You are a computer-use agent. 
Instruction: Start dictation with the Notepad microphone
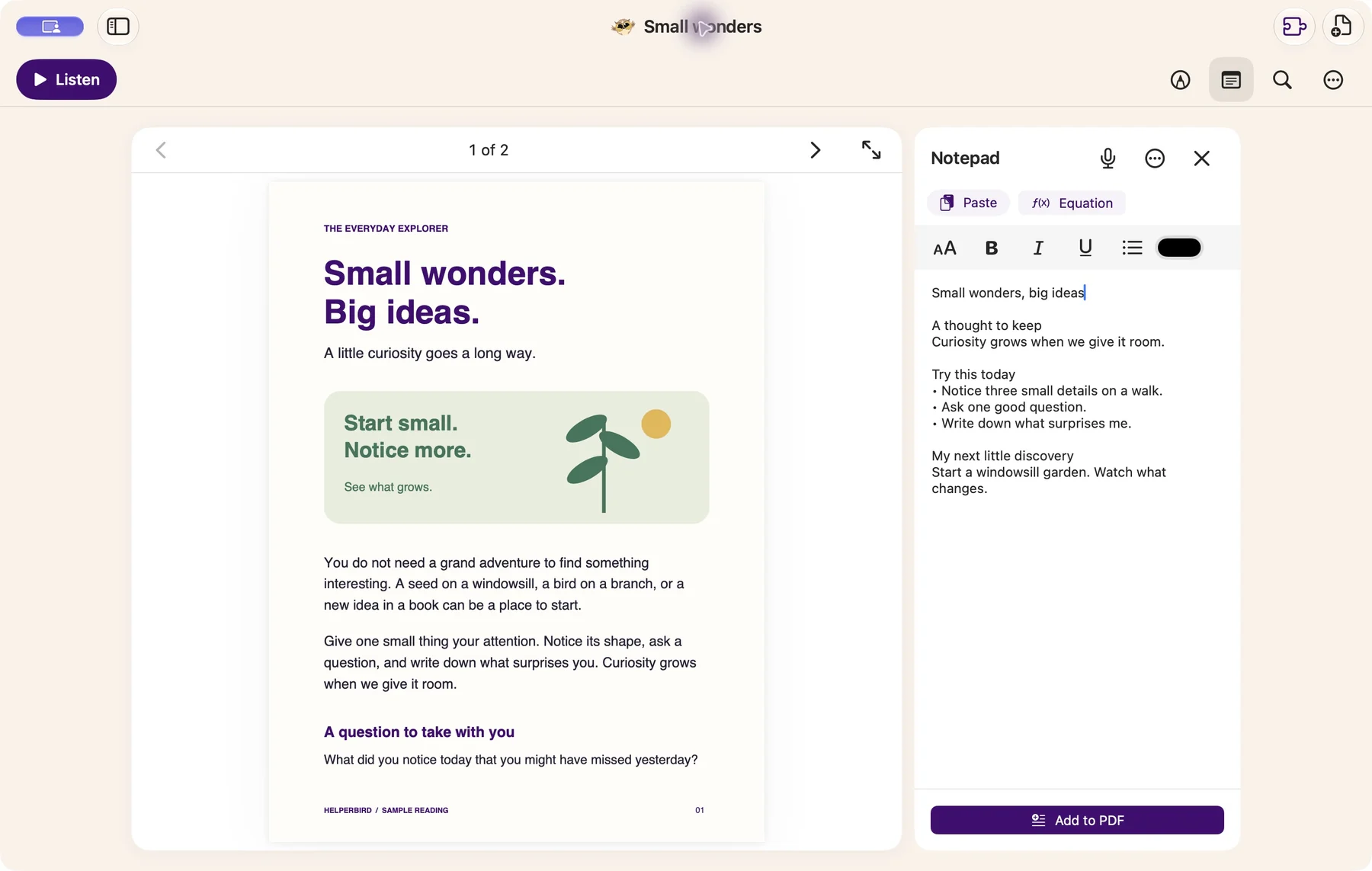[1108, 159]
